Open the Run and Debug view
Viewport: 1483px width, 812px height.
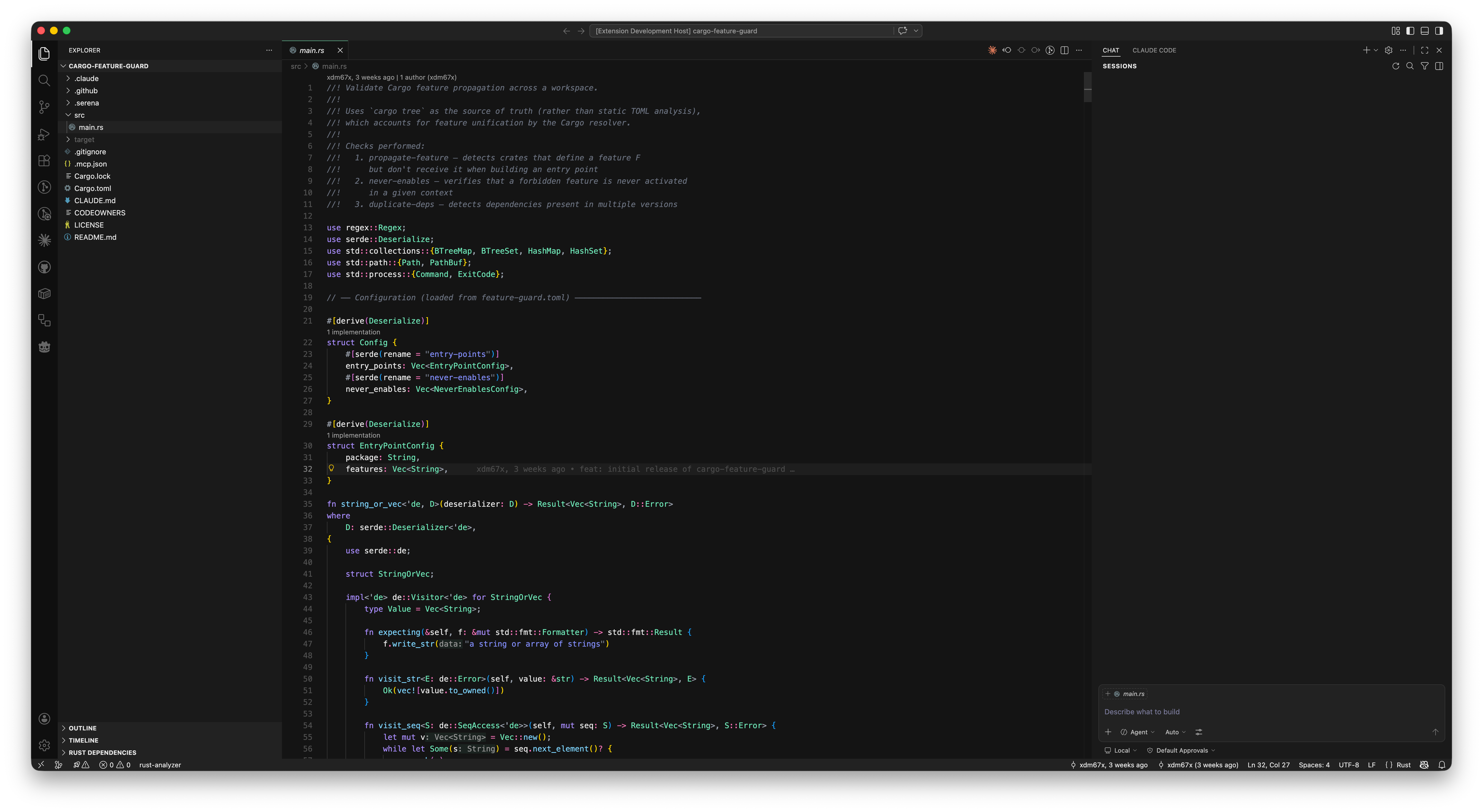click(x=44, y=134)
